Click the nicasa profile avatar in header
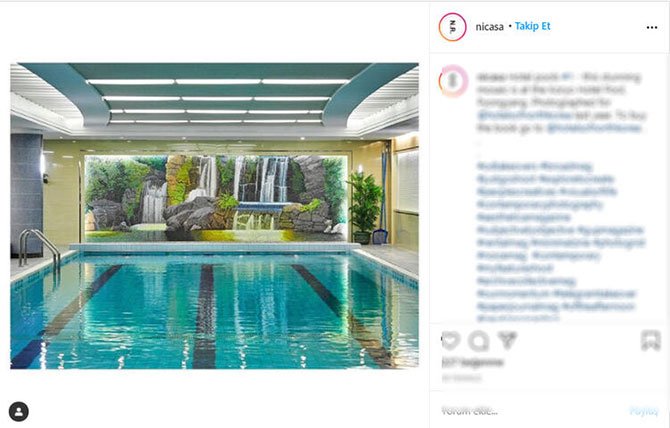Image resolution: width=670 pixels, height=428 pixels. (x=453, y=27)
